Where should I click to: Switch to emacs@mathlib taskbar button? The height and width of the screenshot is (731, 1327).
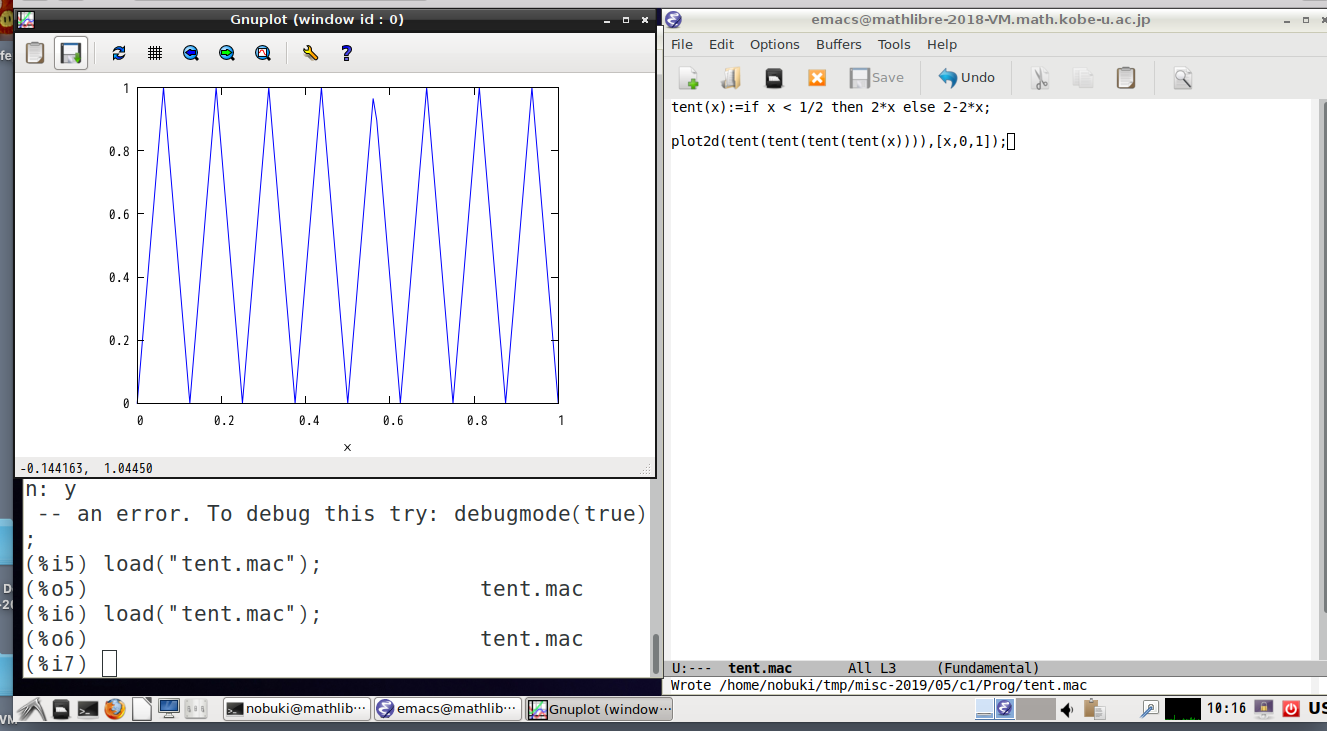[x=448, y=709]
